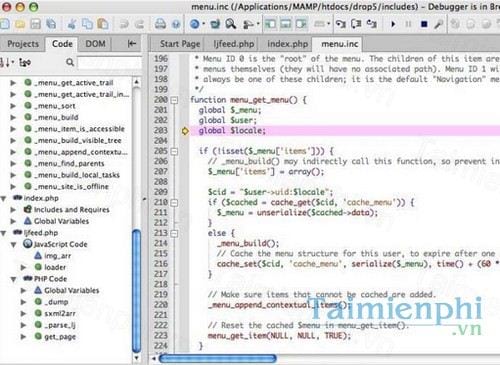The width and height of the screenshot is (500, 365).
Task: Switch to the DOM tab
Action: point(95,44)
